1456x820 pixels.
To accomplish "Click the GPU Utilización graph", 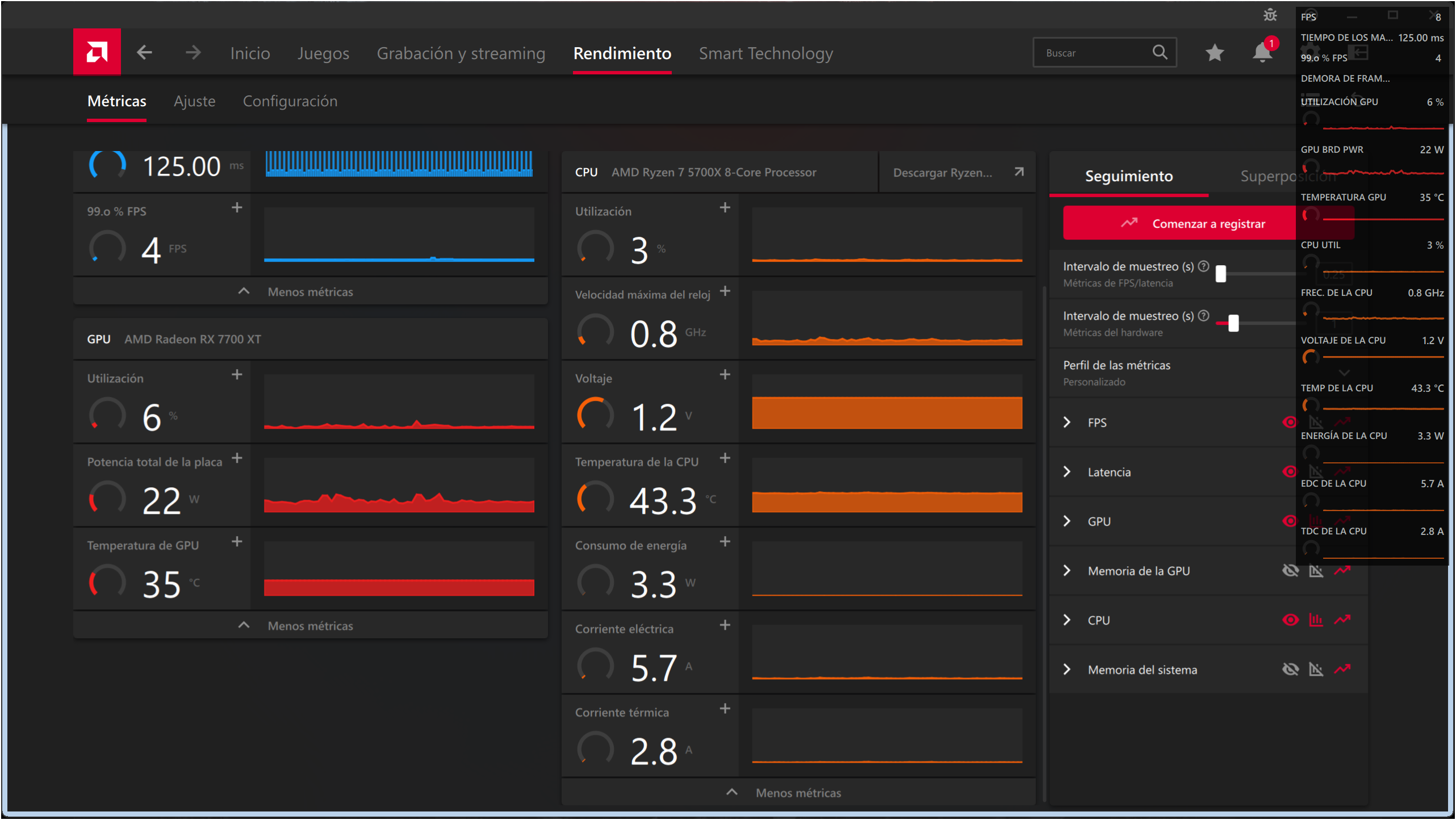I will [x=399, y=402].
